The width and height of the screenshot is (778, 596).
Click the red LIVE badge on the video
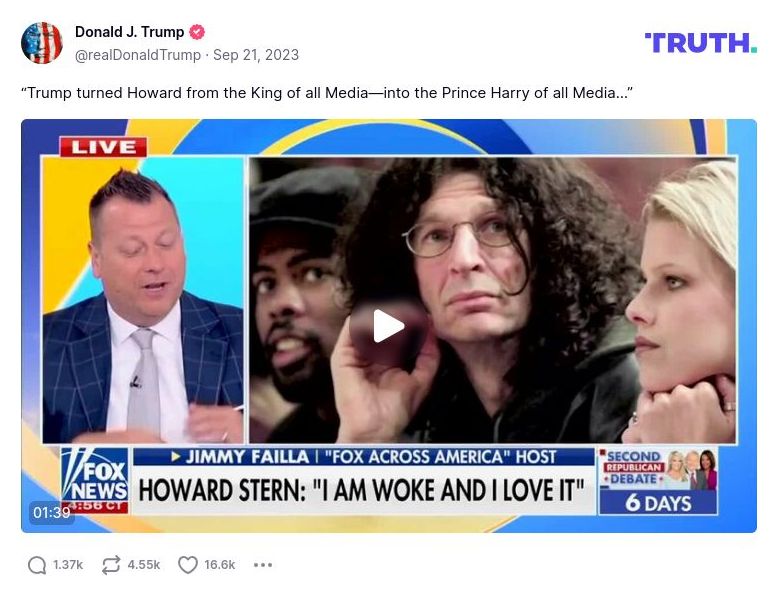pos(103,147)
